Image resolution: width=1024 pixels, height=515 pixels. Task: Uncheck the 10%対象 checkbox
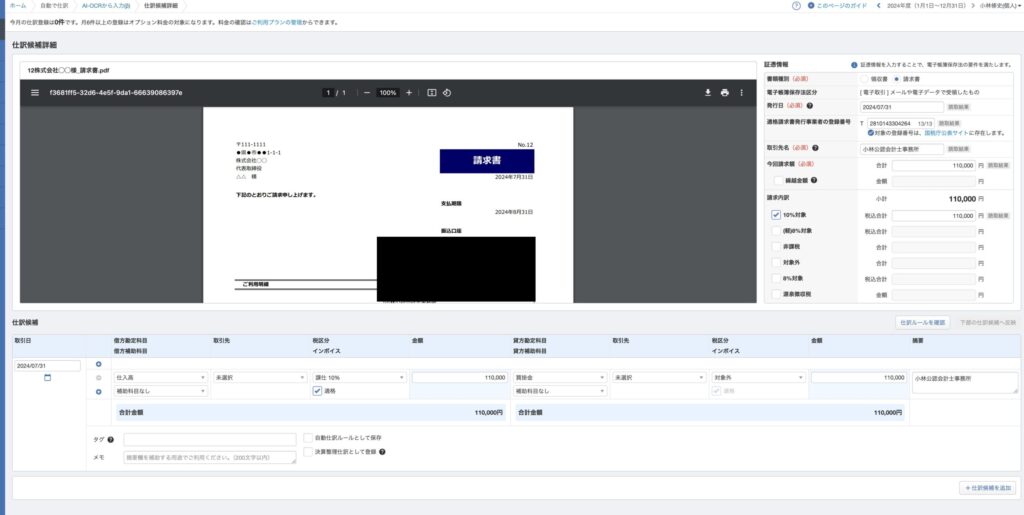(x=776, y=215)
